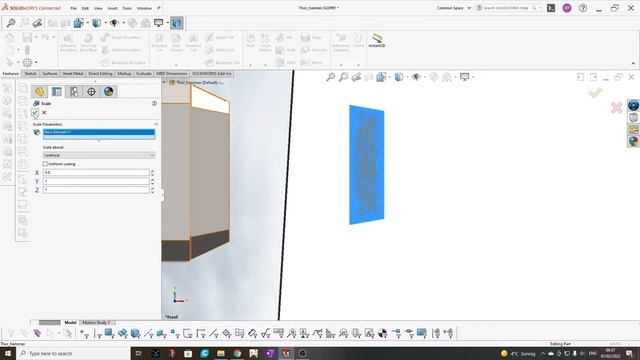Toggle the Uniform scaling checkbox
Screen dimensions: 640x360
(45, 164)
